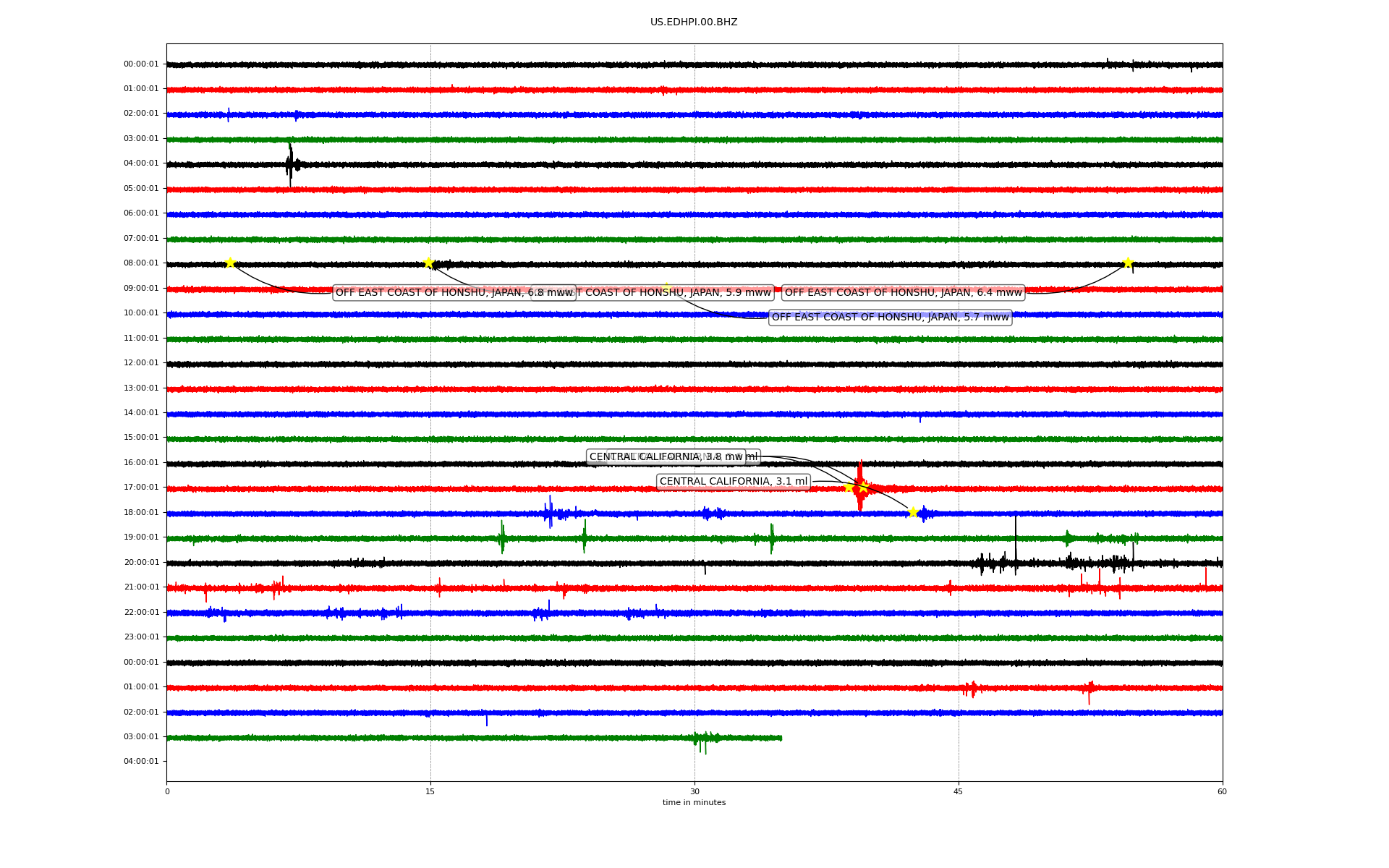This screenshot has width=1389, height=868.
Task: Click the leftmost yellow star on red 17:00:01 trace
Action: point(849,487)
